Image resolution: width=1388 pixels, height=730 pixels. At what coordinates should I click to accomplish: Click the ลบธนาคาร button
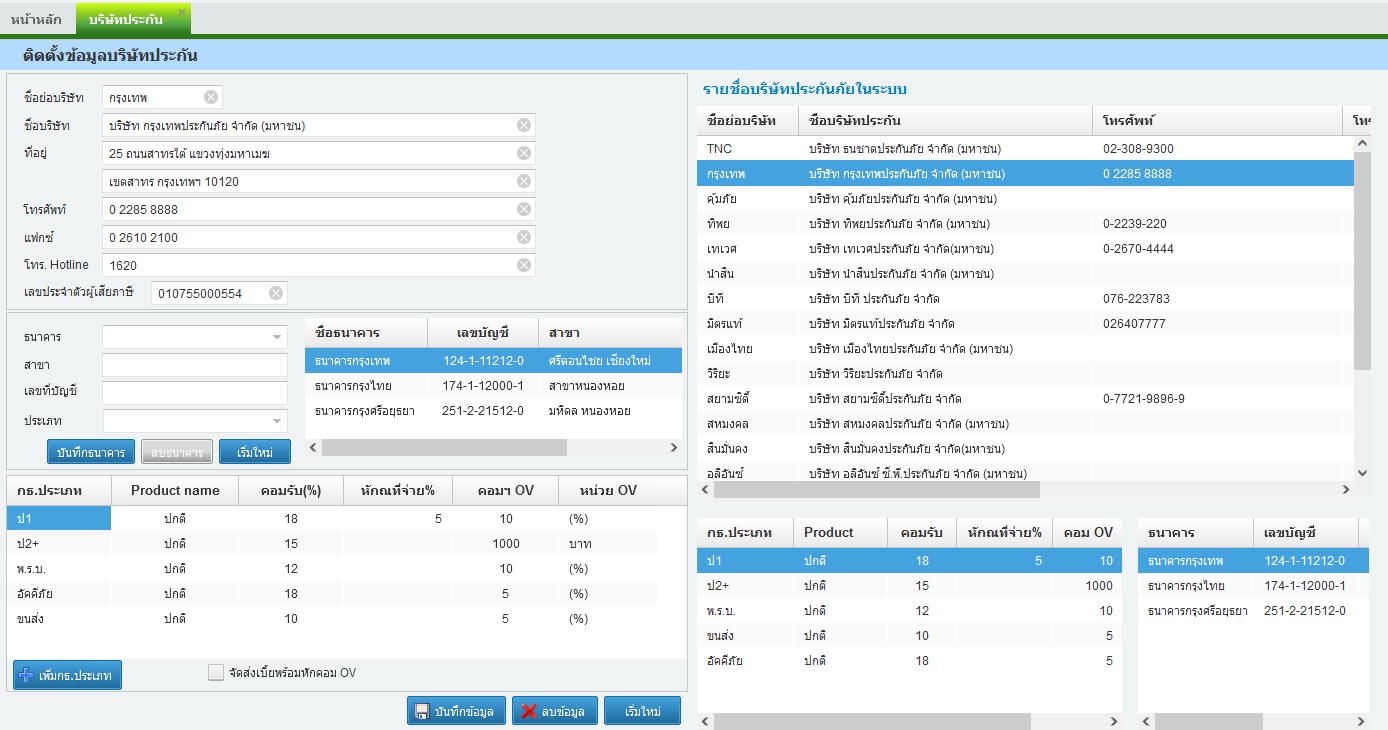tap(177, 452)
